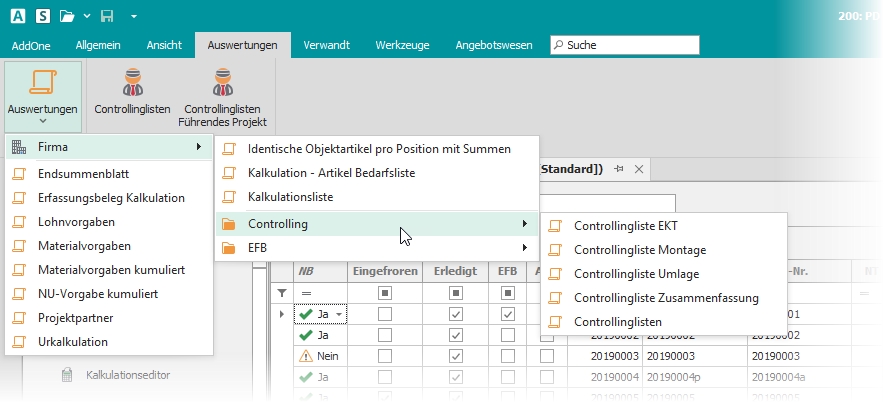Click the save disk icon in title bar
This screenshot has width=884, height=402.
(107, 16)
